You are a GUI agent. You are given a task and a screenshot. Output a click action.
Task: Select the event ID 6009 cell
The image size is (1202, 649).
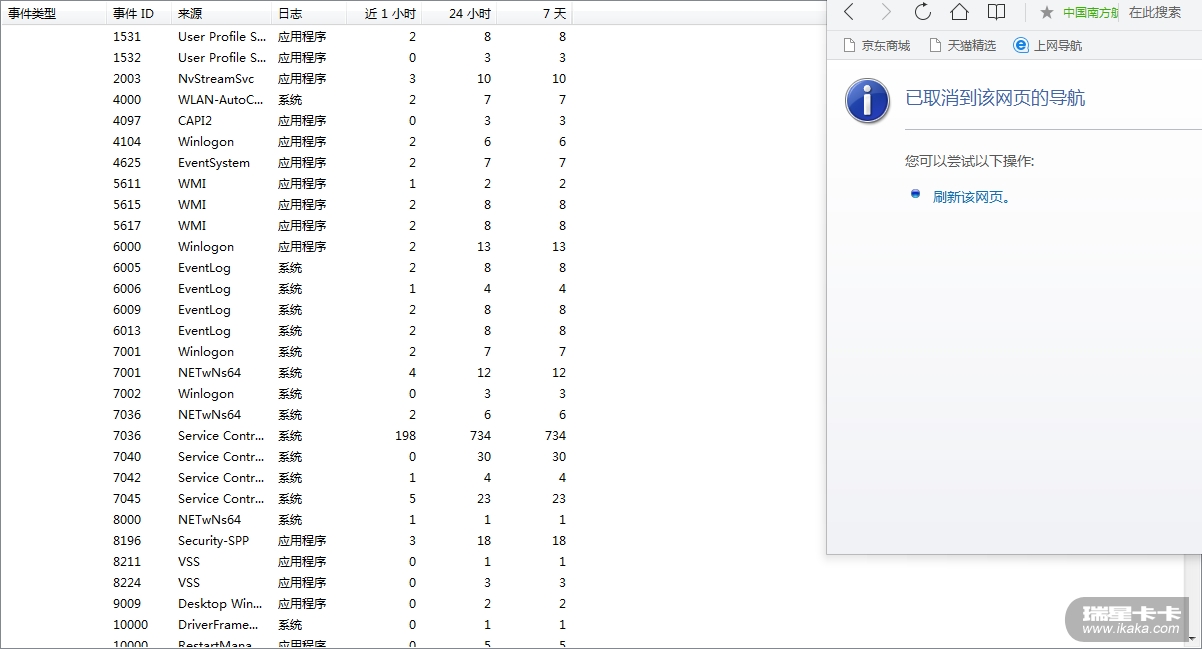click(127, 309)
